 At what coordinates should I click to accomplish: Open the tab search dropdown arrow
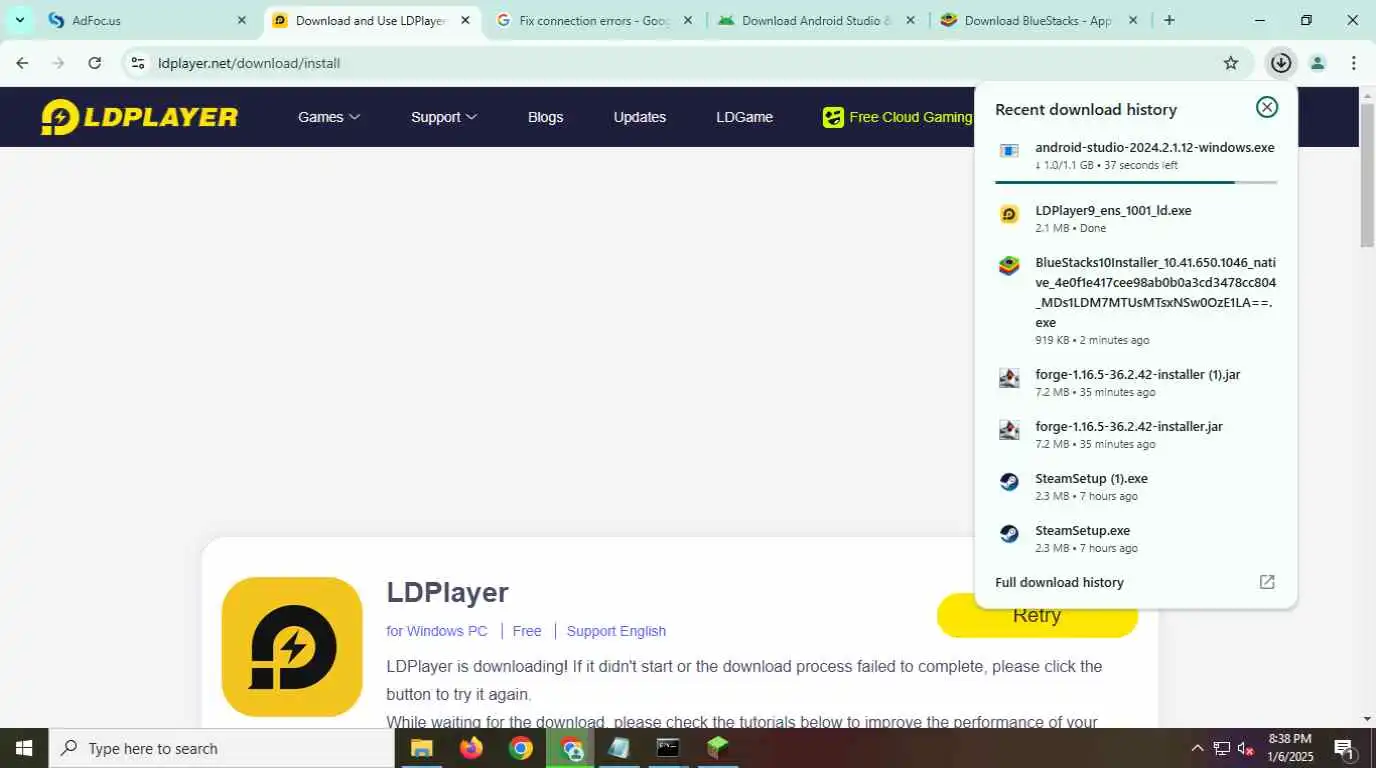pos(19,20)
